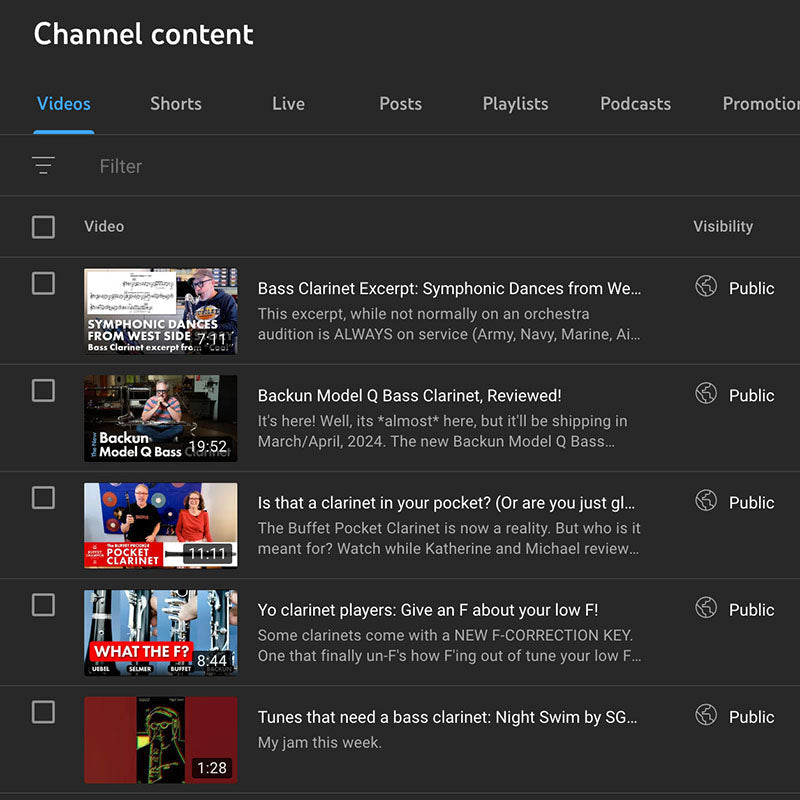Screen dimensions: 800x800
Task: Expand the Public visibility setting for Night Swim
Action: [x=751, y=717]
